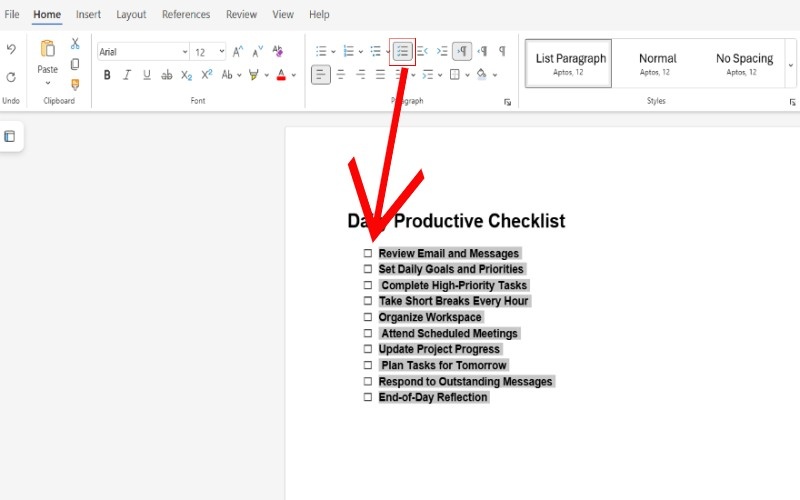Switch to the View tab
The width and height of the screenshot is (800, 500).
[283, 14]
